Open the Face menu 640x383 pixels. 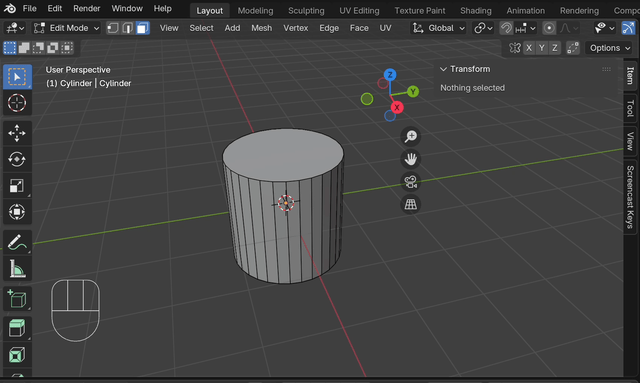(359, 28)
